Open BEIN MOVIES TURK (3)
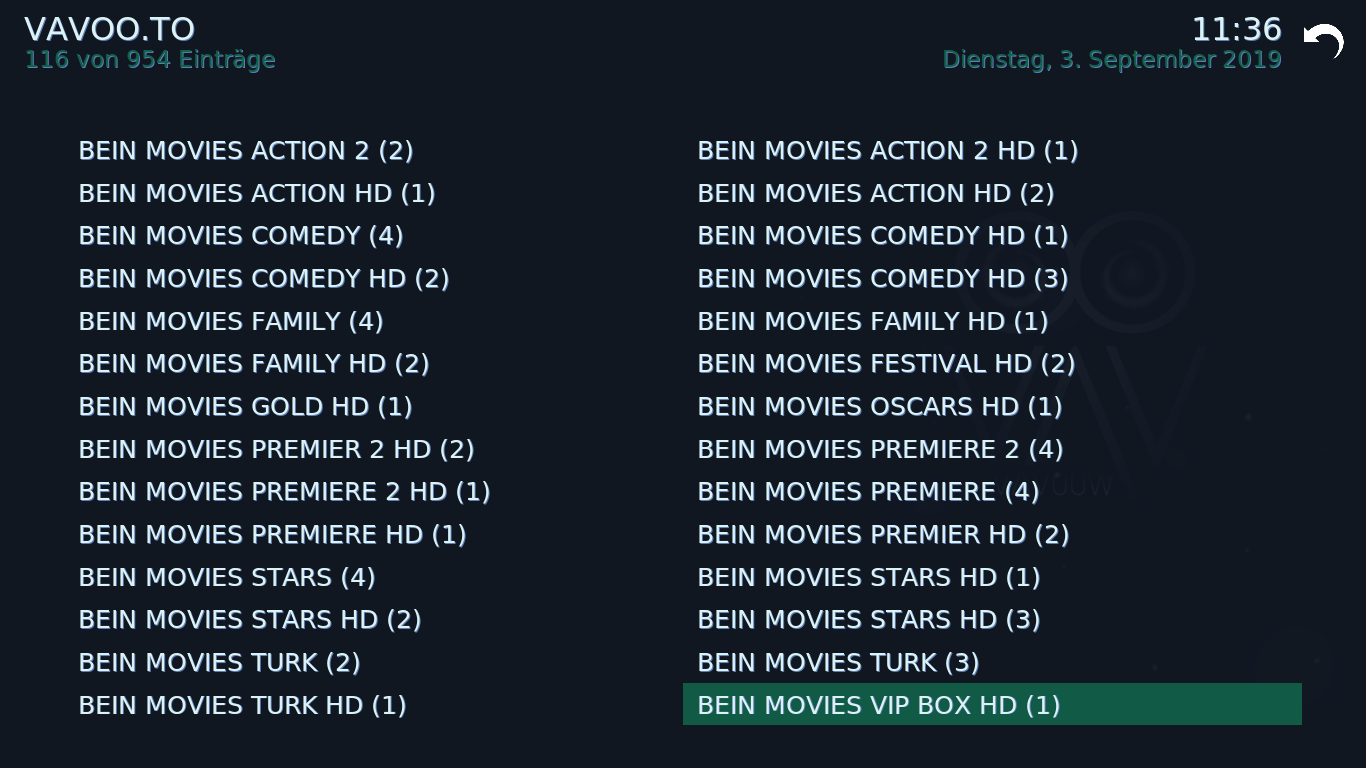The width and height of the screenshot is (1366, 768). click(x=992, y=663)
